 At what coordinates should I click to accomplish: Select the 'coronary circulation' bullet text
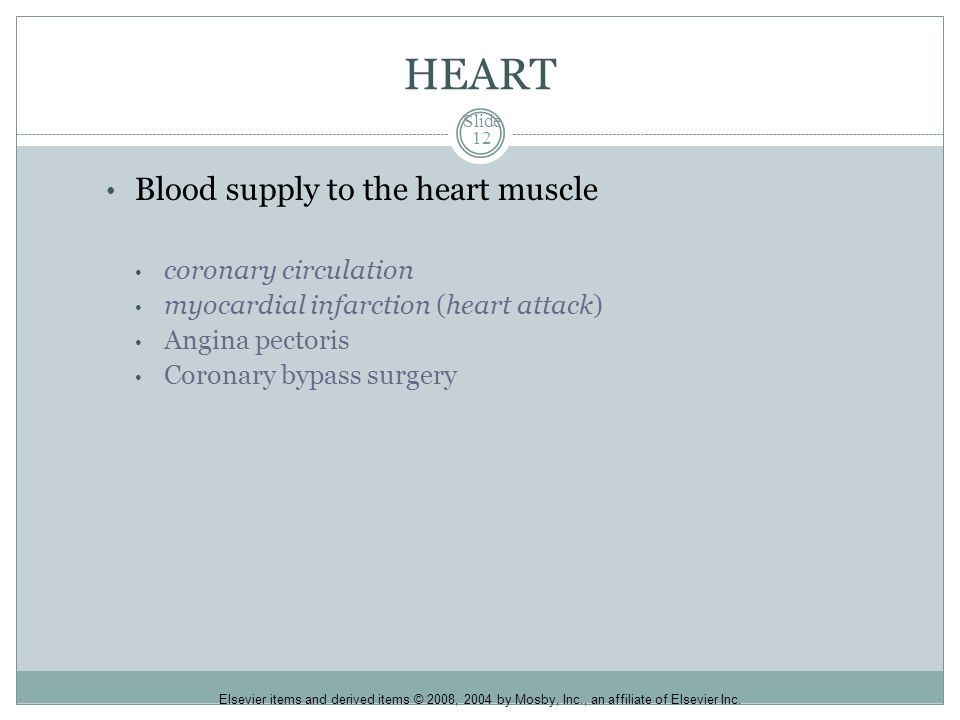pyautogui.click(x=288, y=271)
